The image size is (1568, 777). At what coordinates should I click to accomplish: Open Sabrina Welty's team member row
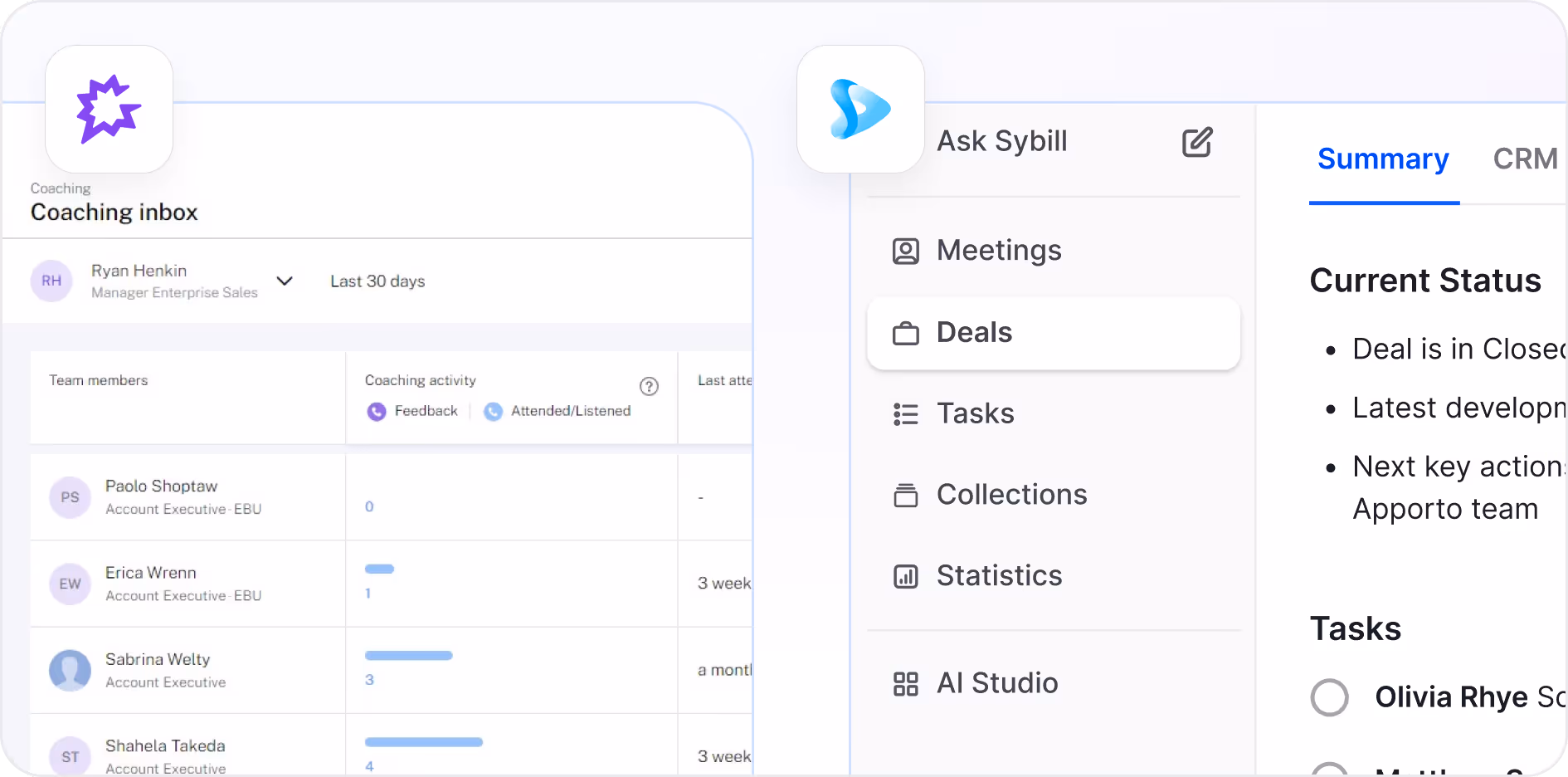[392, 670]
